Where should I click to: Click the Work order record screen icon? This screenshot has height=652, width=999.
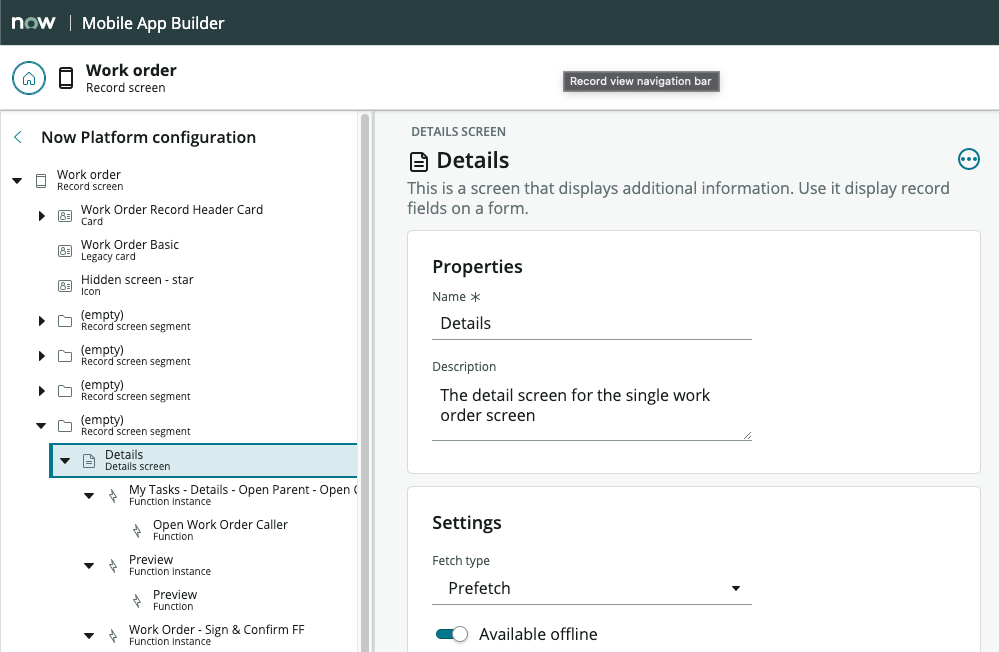pyautogui.click(x=41, y=181)
